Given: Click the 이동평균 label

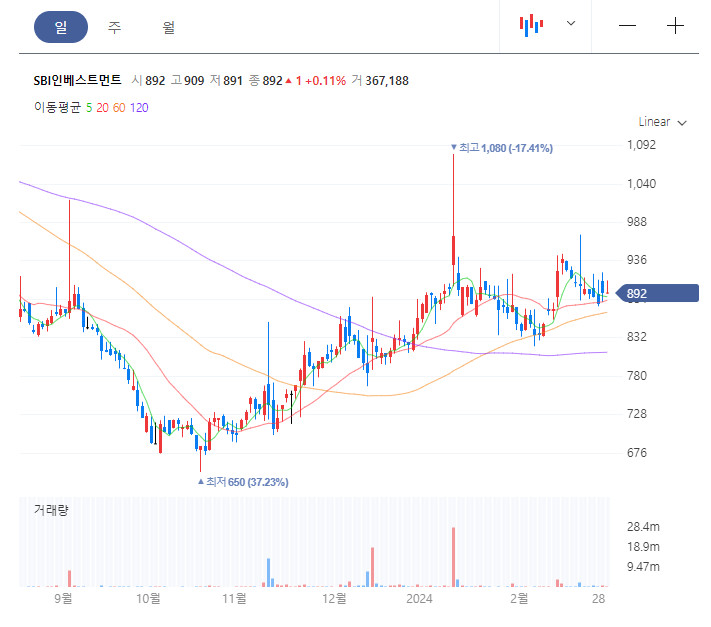Looking at the screenshot, I should coord(58,107).
